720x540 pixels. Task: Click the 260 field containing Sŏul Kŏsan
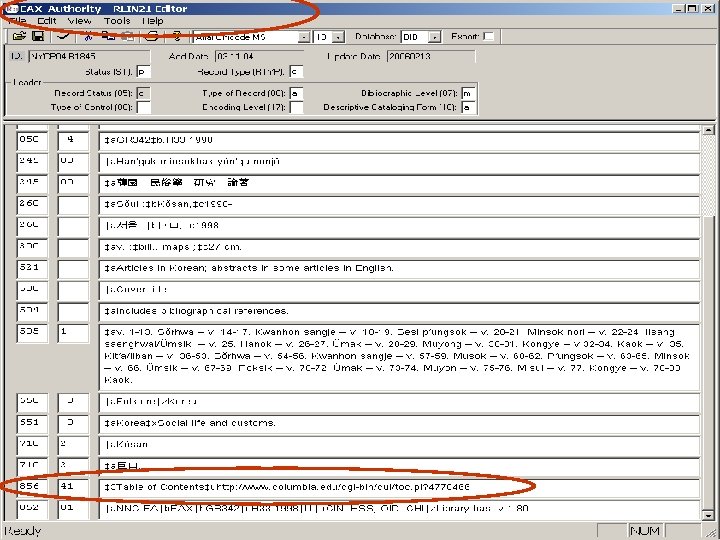(399, 205)
